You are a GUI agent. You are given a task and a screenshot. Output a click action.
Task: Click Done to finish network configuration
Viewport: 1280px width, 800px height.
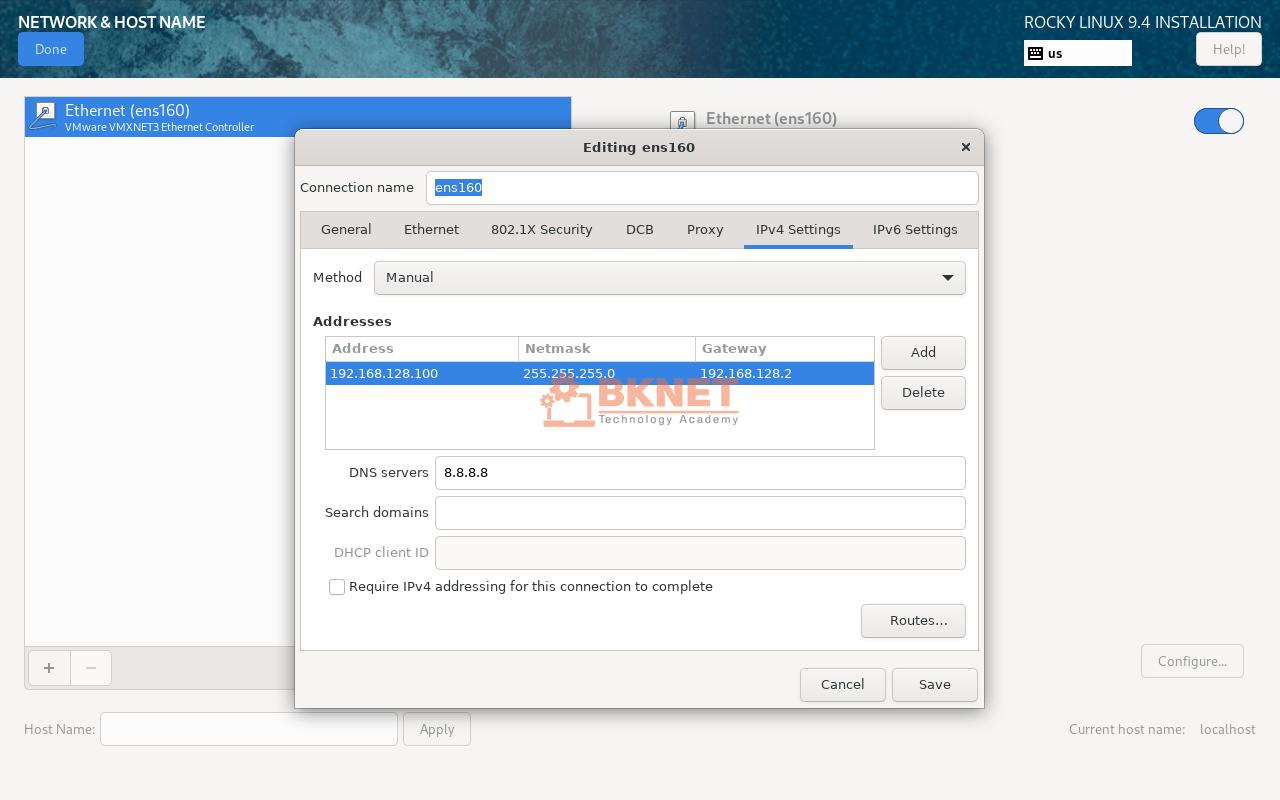pos(50,48)
